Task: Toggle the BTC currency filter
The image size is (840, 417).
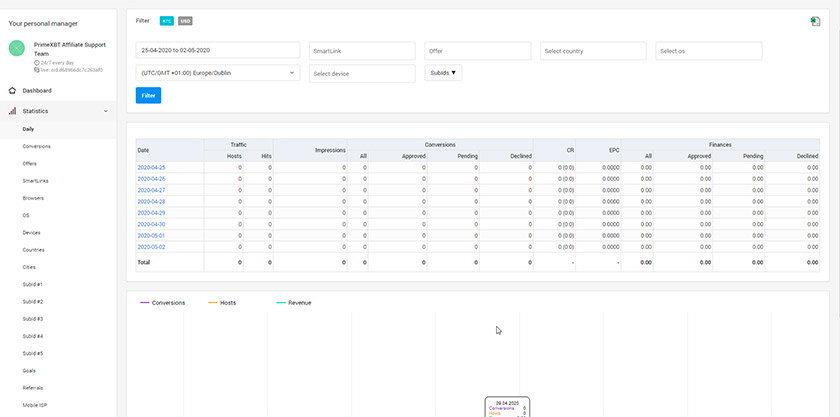Action: (x=167, y=21)
